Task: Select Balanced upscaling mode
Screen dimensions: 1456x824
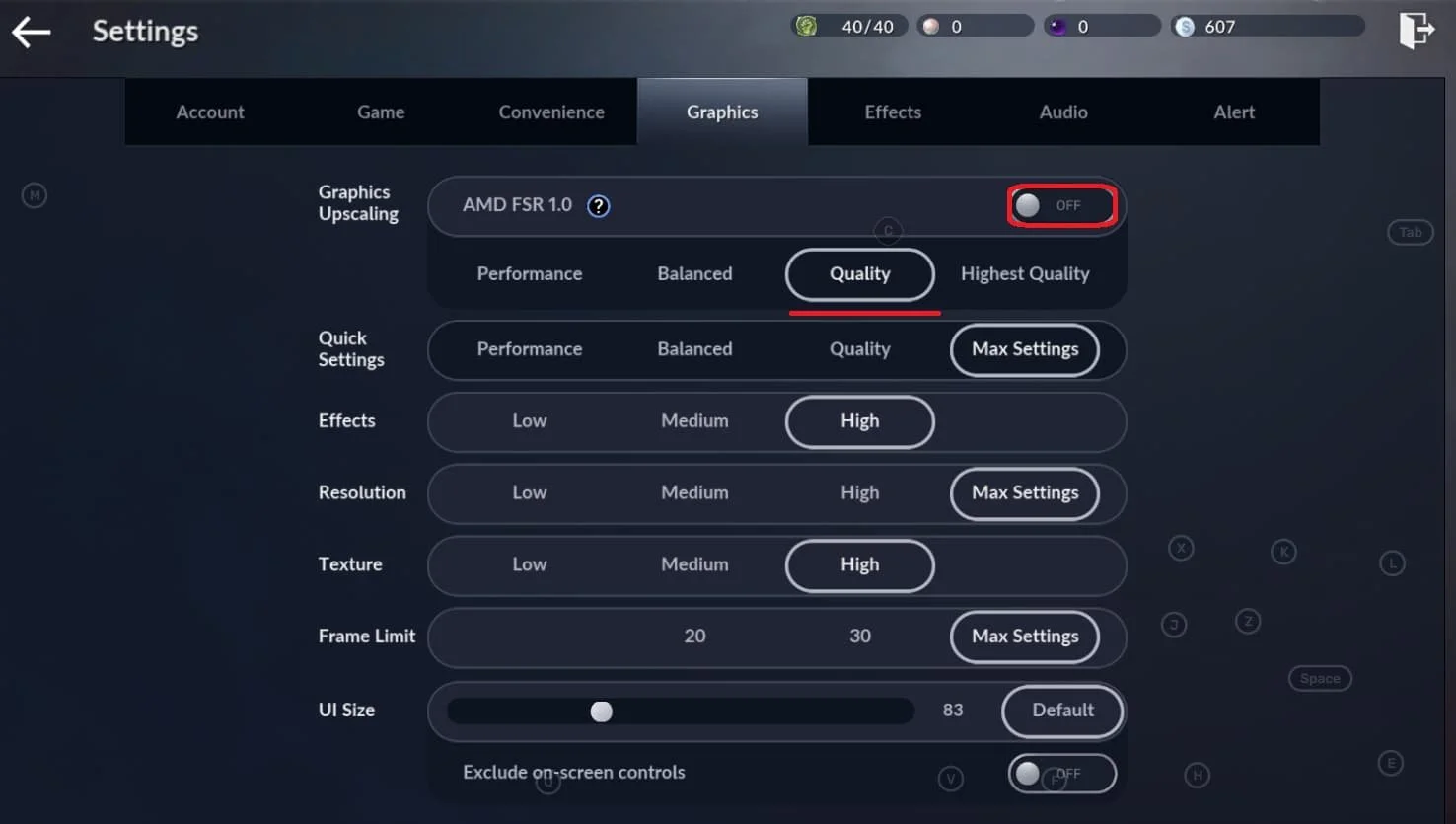Action: point(694,274)
